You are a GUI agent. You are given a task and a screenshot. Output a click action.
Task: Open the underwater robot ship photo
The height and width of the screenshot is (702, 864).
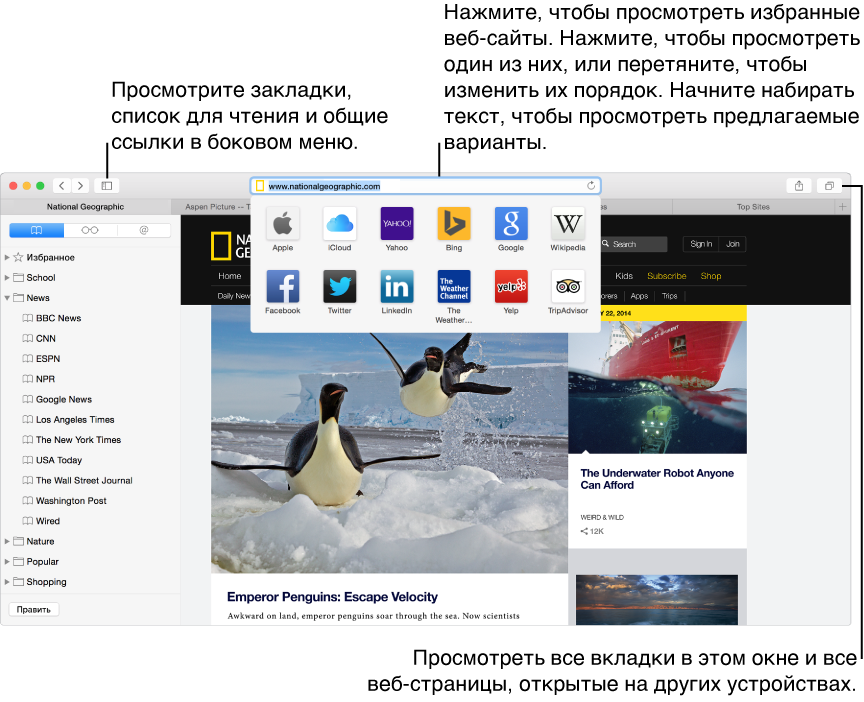[657, 387]
